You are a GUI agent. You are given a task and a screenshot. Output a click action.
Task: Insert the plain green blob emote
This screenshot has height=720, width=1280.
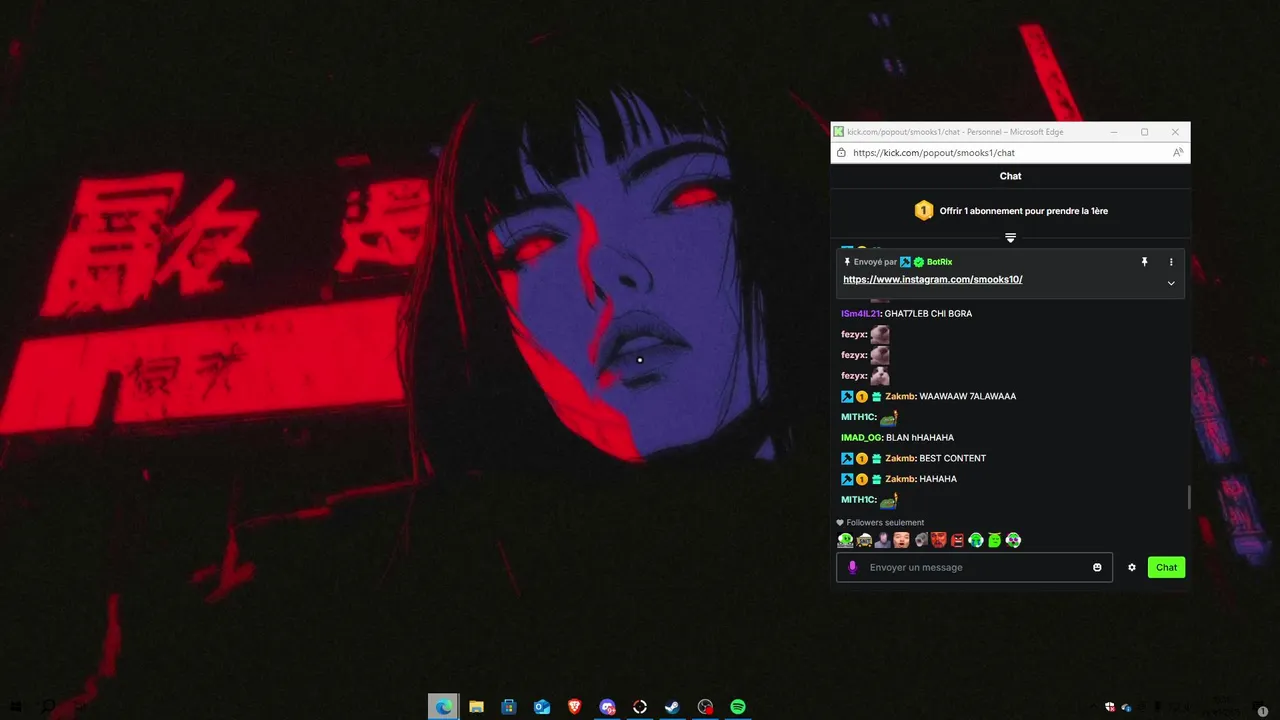point(995,540)
